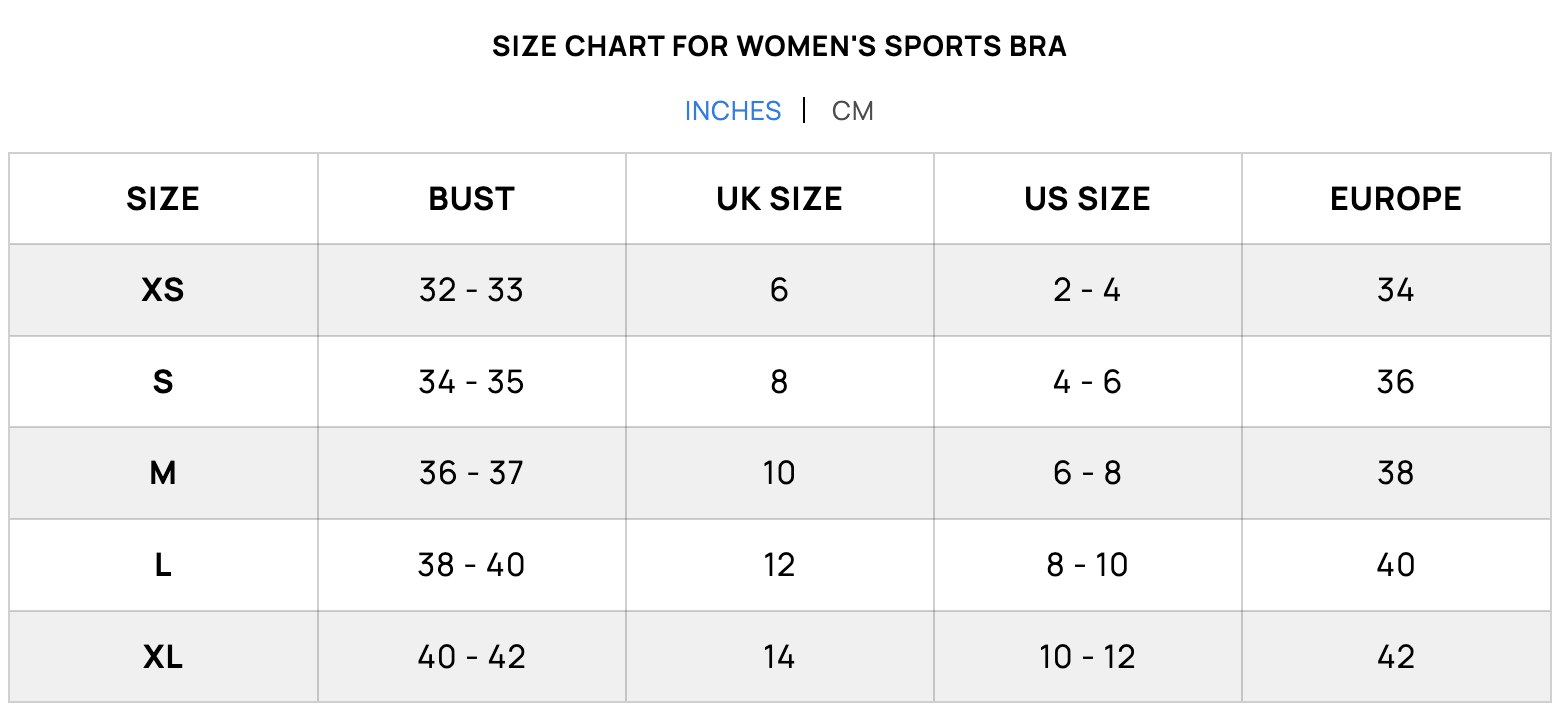Click UK size 14 cell
The width and height of the screenshot is (1566, 720).
(779, 657)
